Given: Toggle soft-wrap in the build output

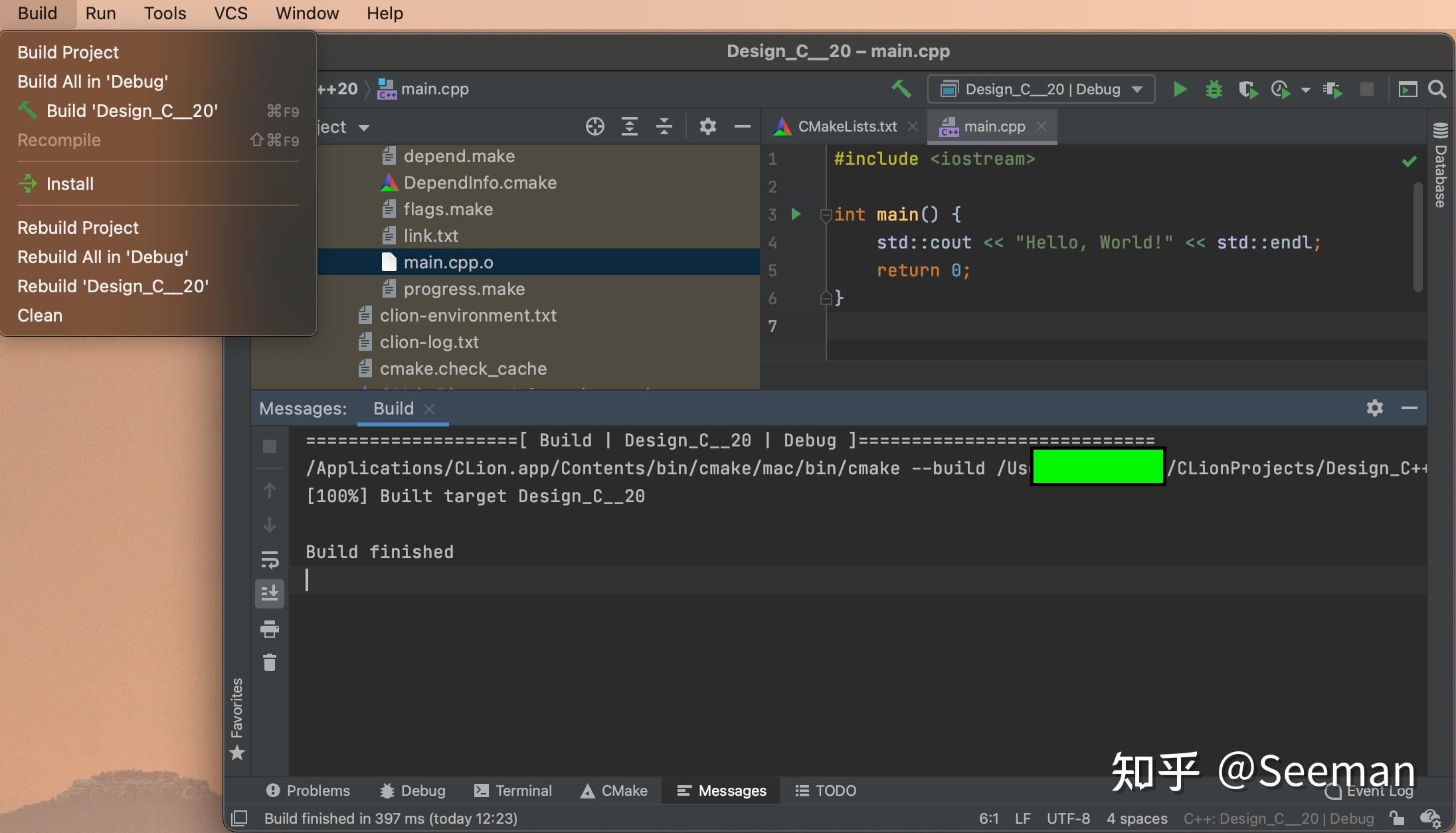Looking at the screenshot, I should [x=270, y=559].
